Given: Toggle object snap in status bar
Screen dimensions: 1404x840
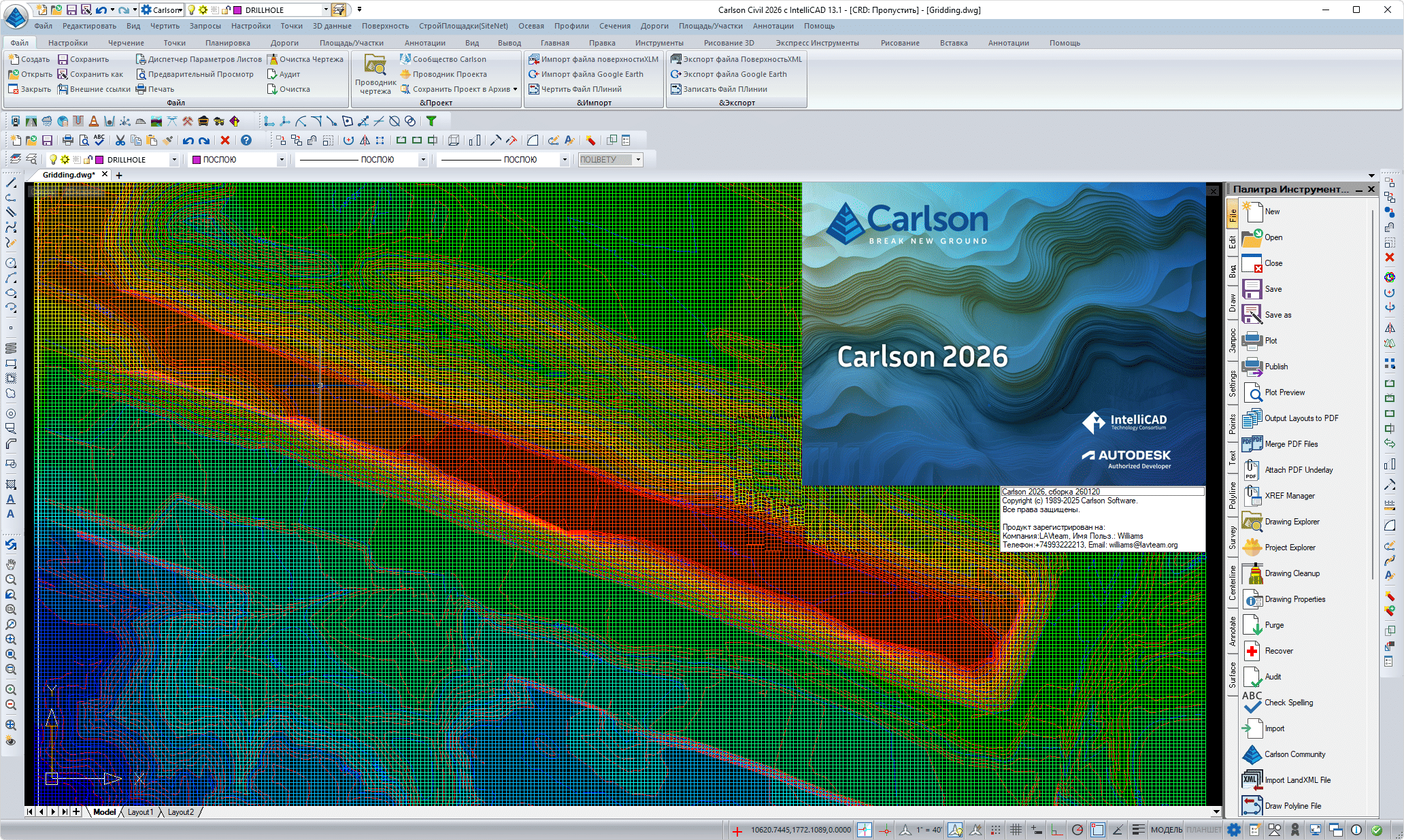Looking at the screenshot, I should [1098, 830].
